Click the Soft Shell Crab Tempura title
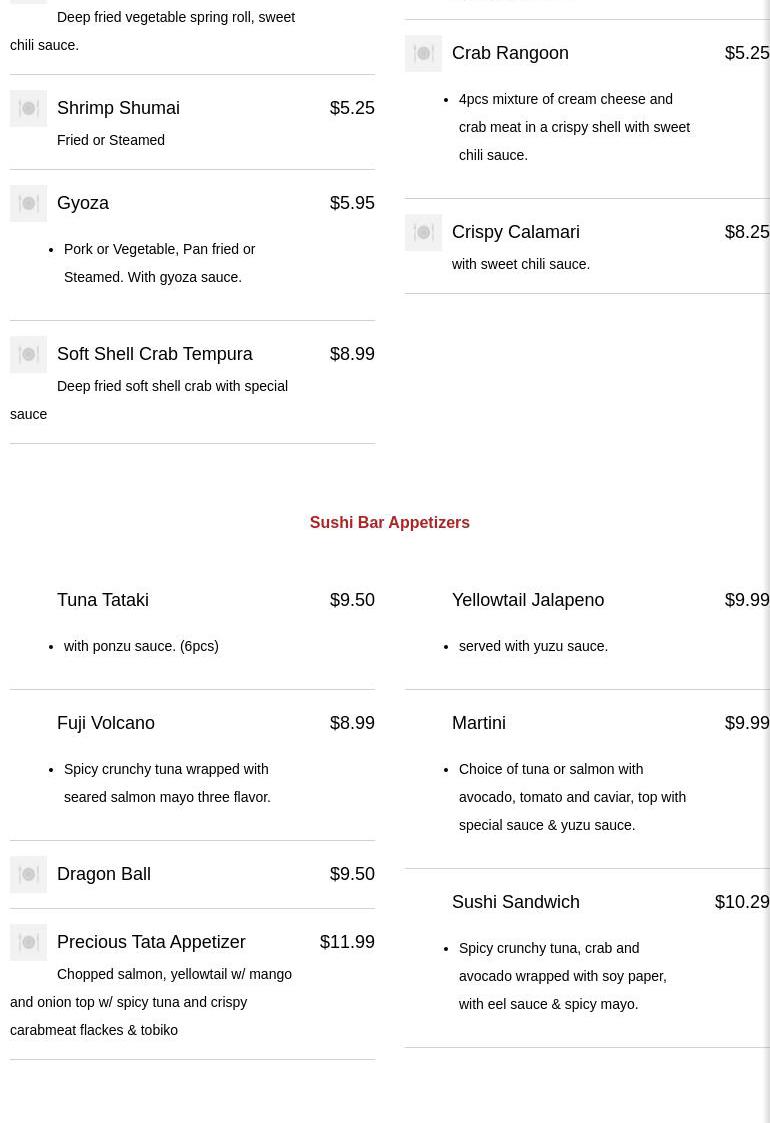This screenshot has height=1123, width=770. pyautogui.click(x=155, y=354)
